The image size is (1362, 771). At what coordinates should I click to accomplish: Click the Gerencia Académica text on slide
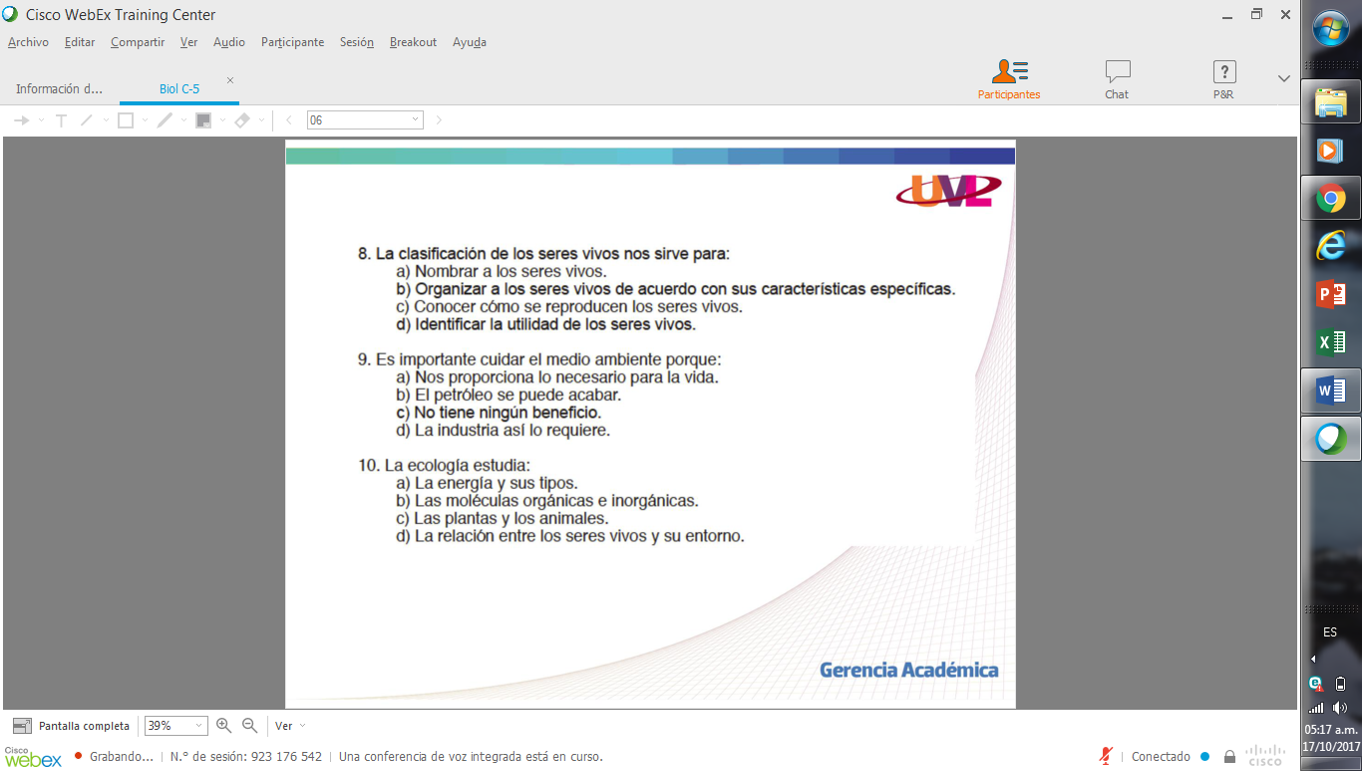point(909,670)
